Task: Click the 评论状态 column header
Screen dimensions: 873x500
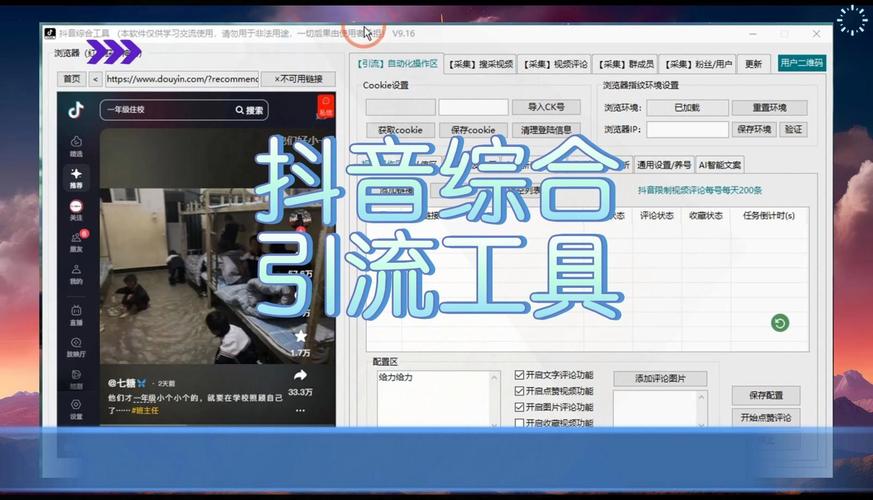Action: [657, 215]
